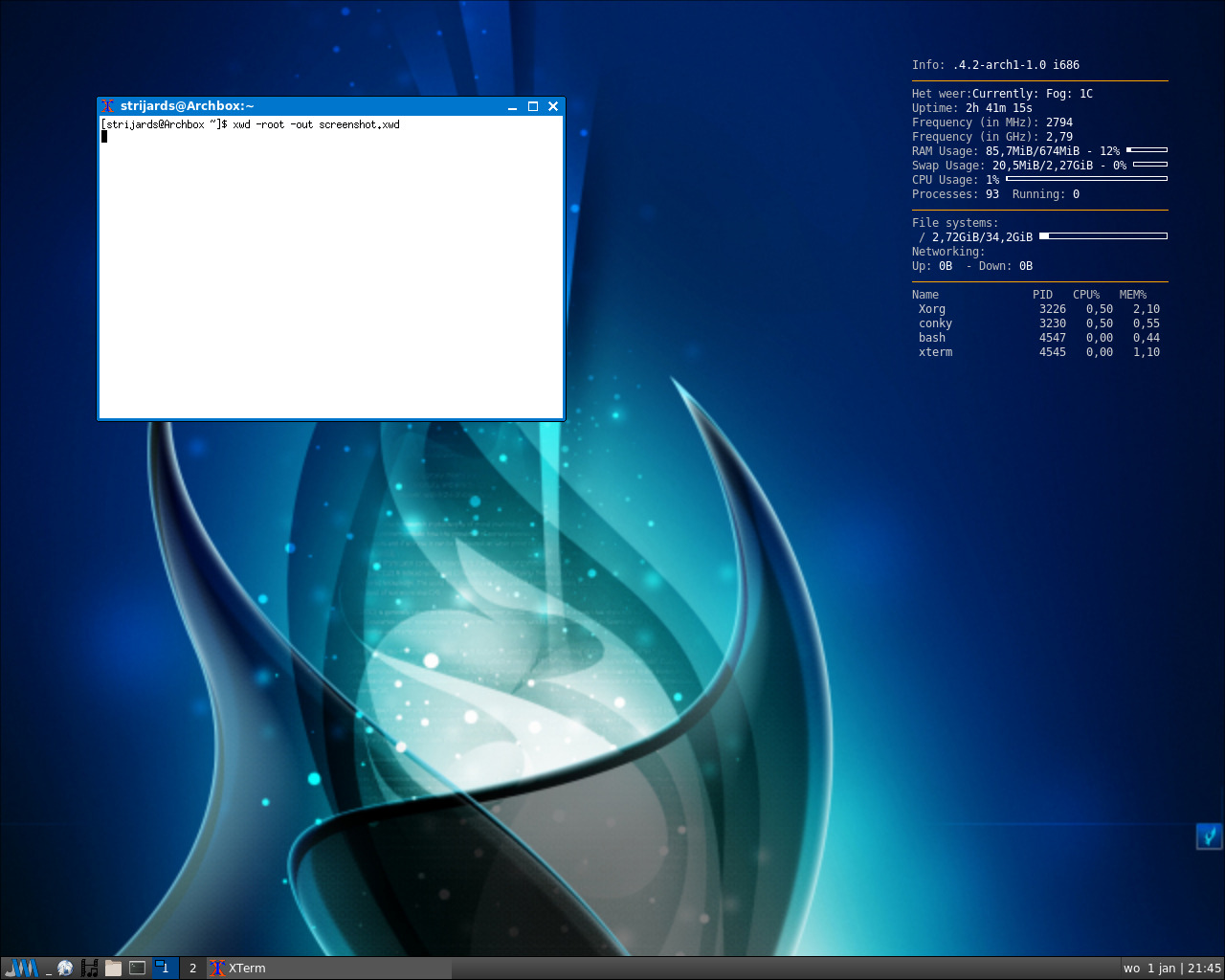Launch the web browser globe icon
The image size is (1225, 980).
click(x=65, y=968)
